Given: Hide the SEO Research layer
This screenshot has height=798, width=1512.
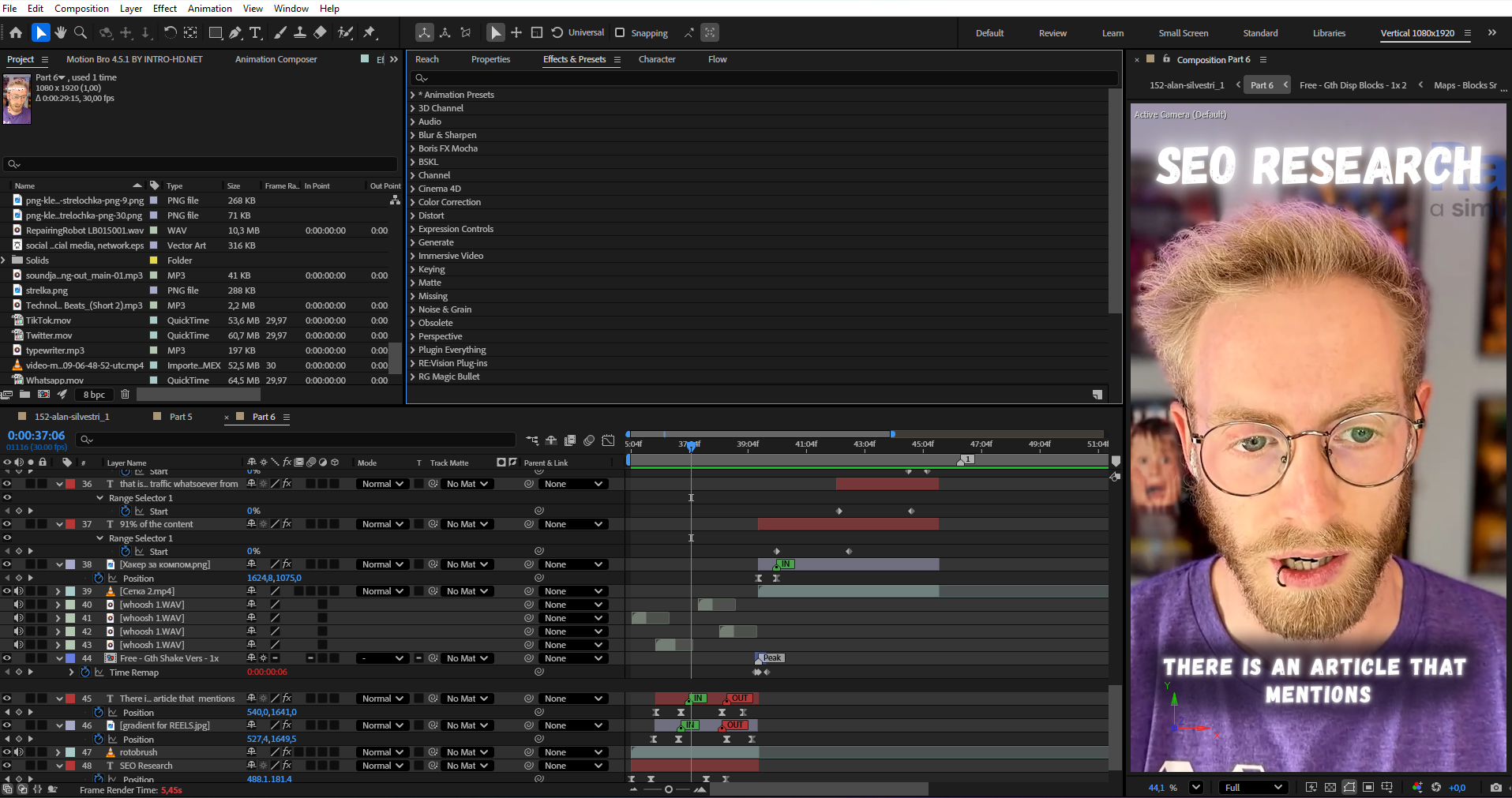Looking at the screenshot, I should point(7,766).
